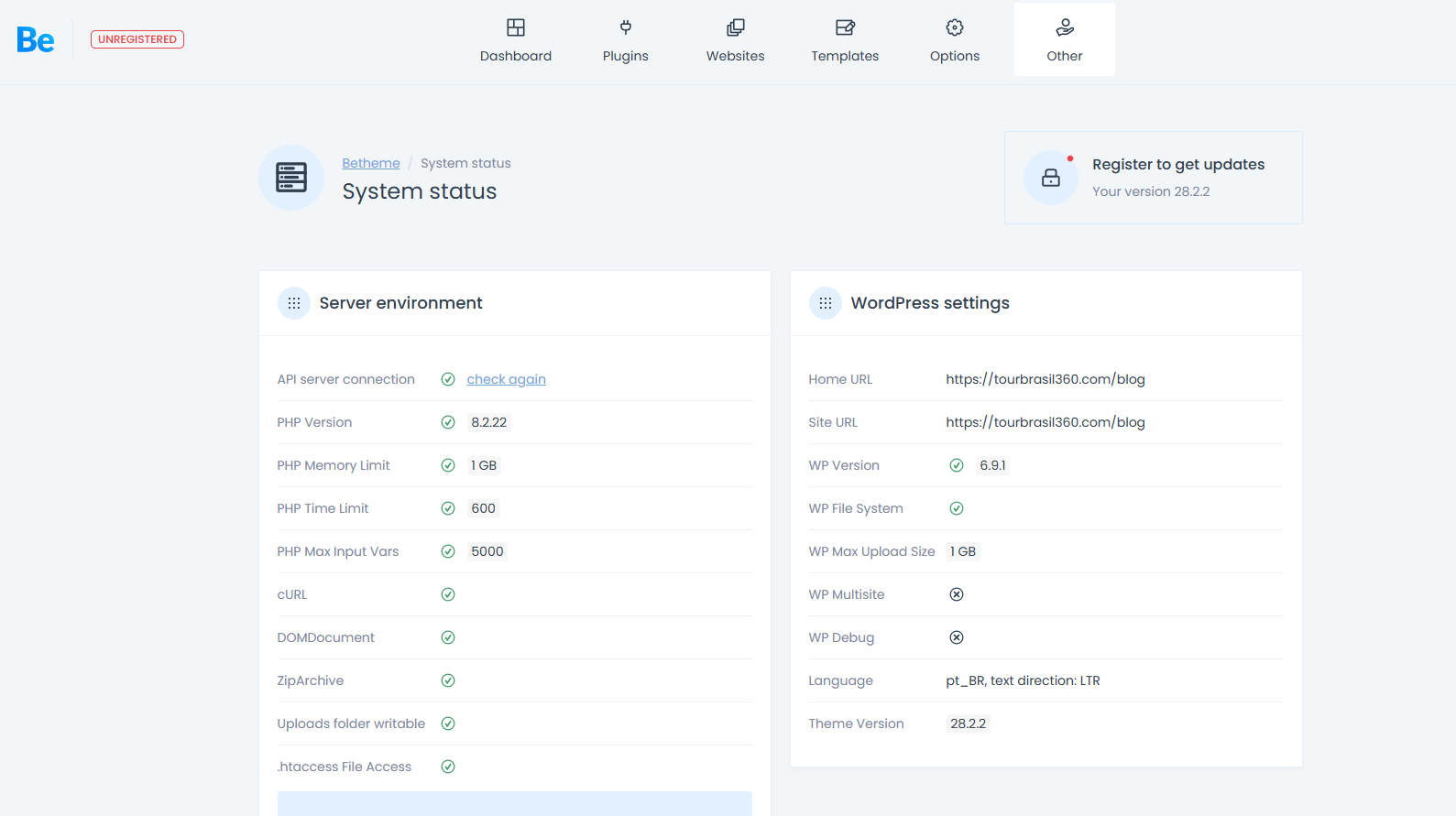Go to the Plugins section
Viewport: 1456px width, 816px height.
coord(625,40)
